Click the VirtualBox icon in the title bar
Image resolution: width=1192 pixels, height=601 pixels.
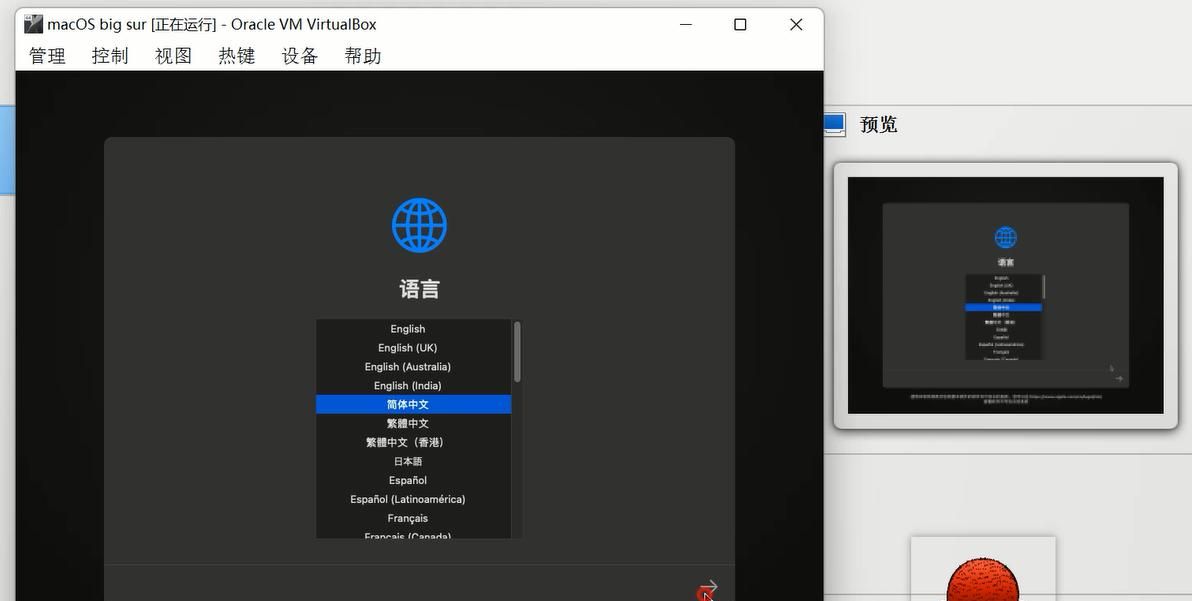tap(33, 24)
